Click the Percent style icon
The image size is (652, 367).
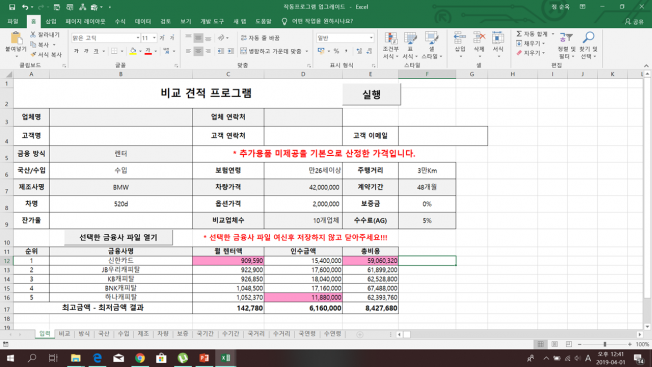tap(336, 51)
